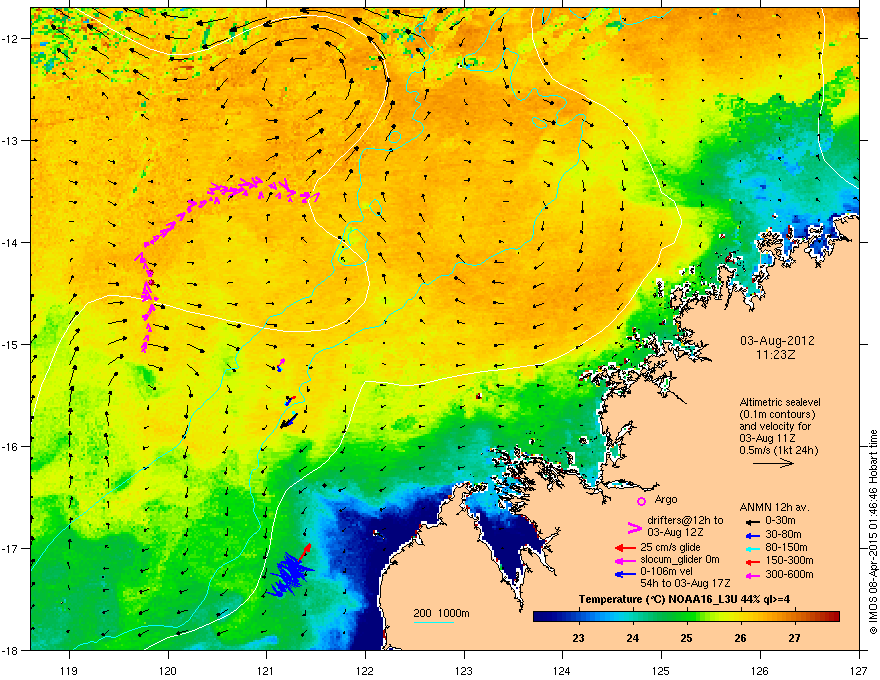Select the magenta slocum_glider 0m legend arrow
The width and height of the screenshot is (880, 680).
click(x=625, y=561)
